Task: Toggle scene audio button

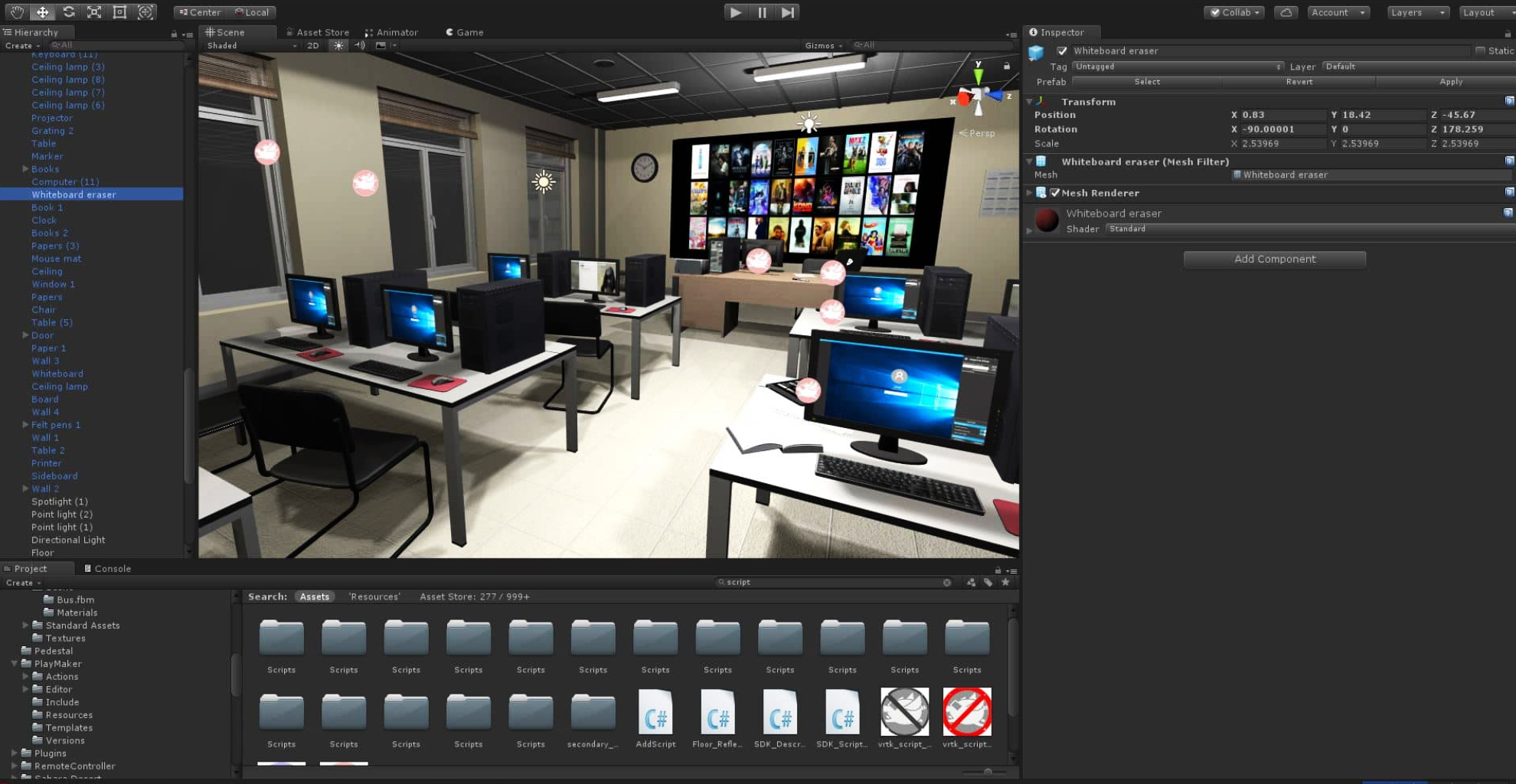Action: (360, 45)
